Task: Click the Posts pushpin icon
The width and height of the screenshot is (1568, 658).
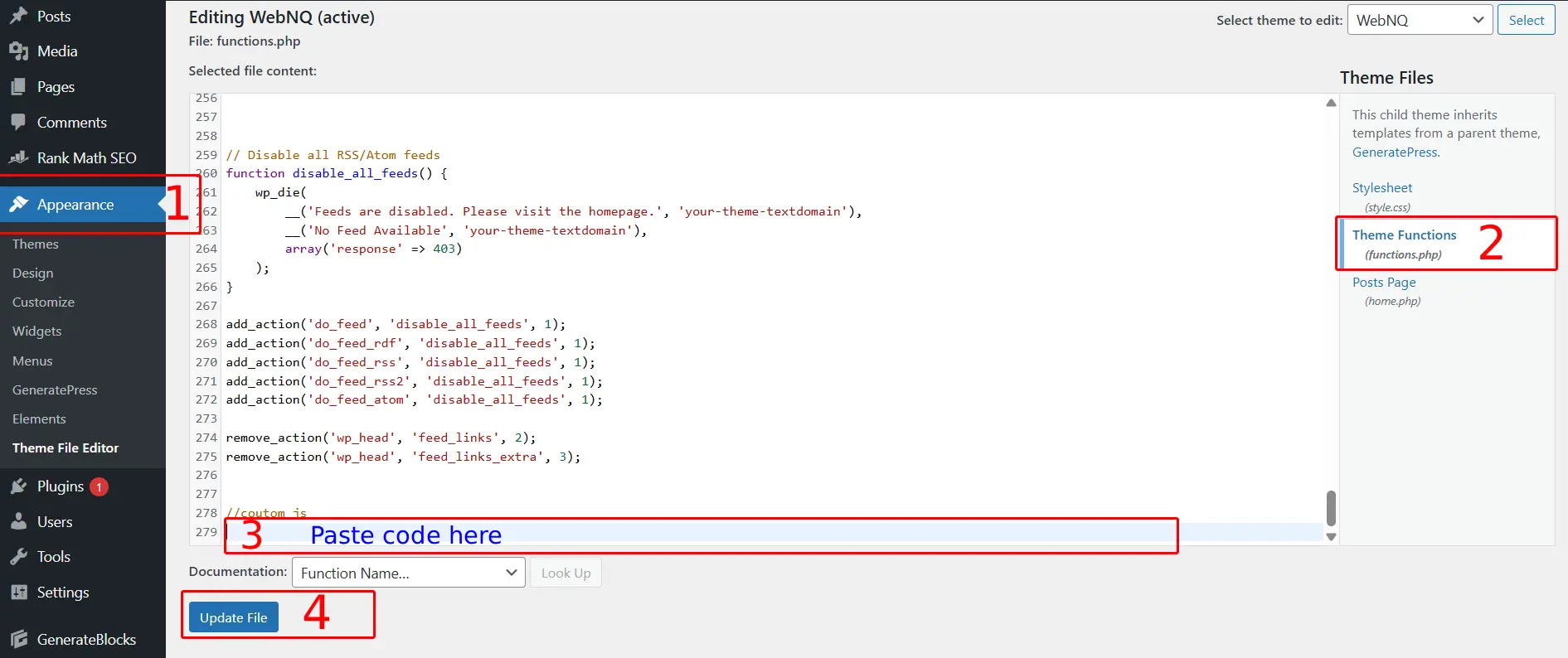Action: click(18, 16)
